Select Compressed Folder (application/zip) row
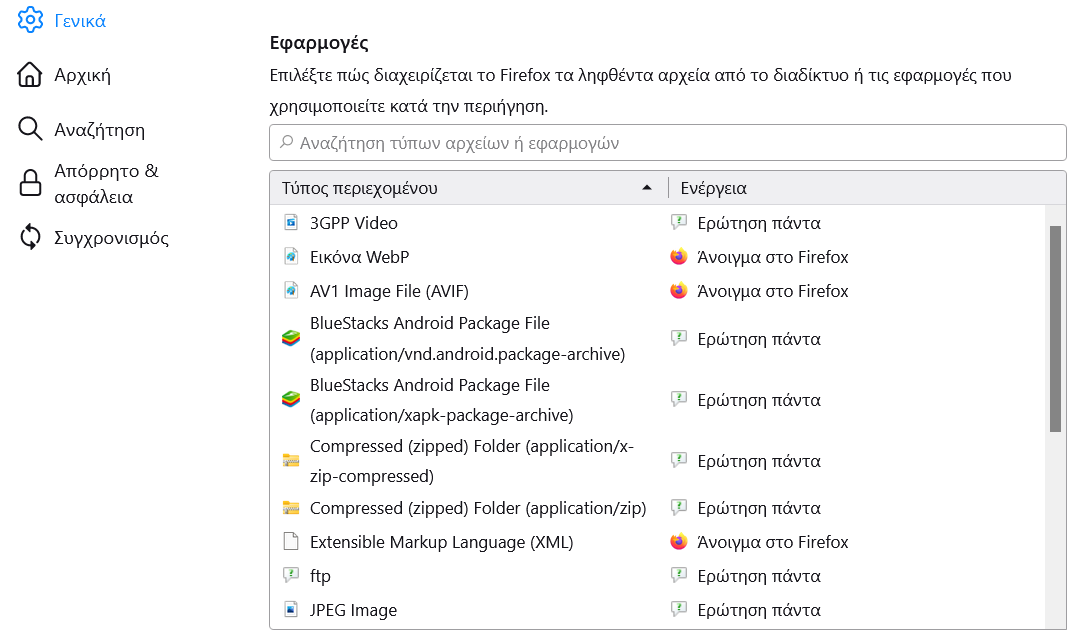Screen dimensions: 1081x643 658,508
